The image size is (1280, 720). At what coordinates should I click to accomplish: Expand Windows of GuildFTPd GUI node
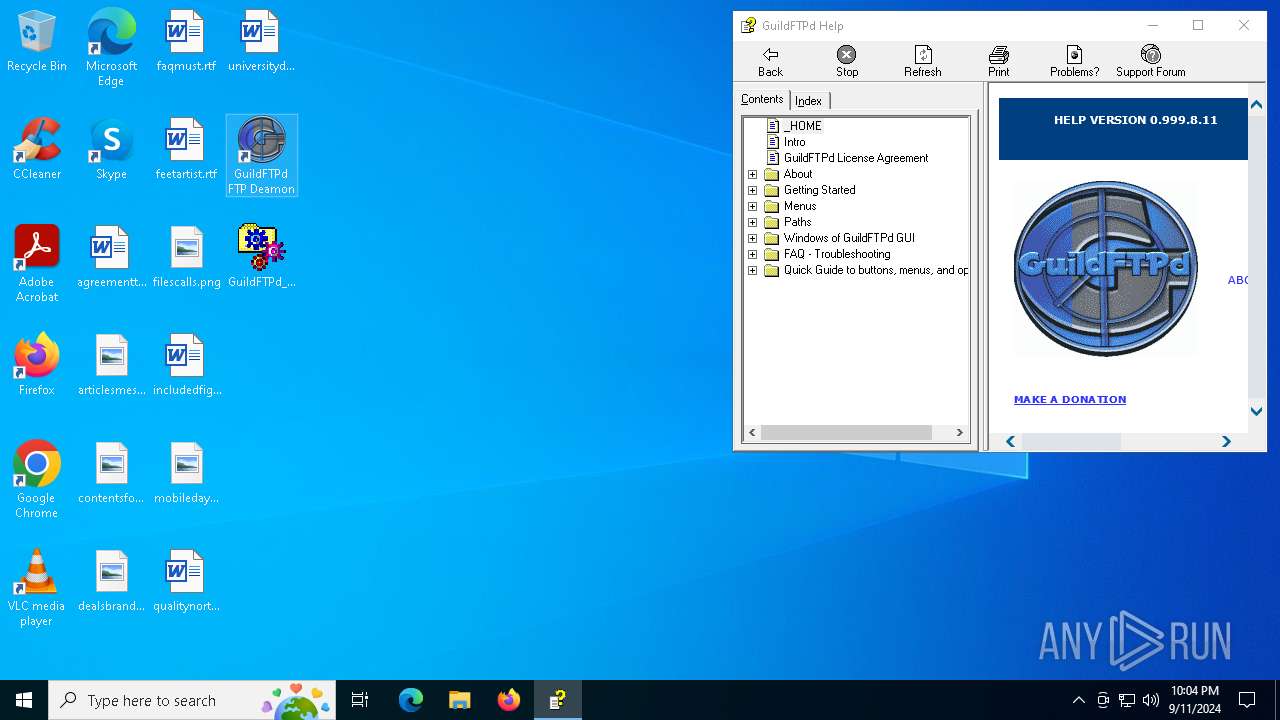click(753, 238)
